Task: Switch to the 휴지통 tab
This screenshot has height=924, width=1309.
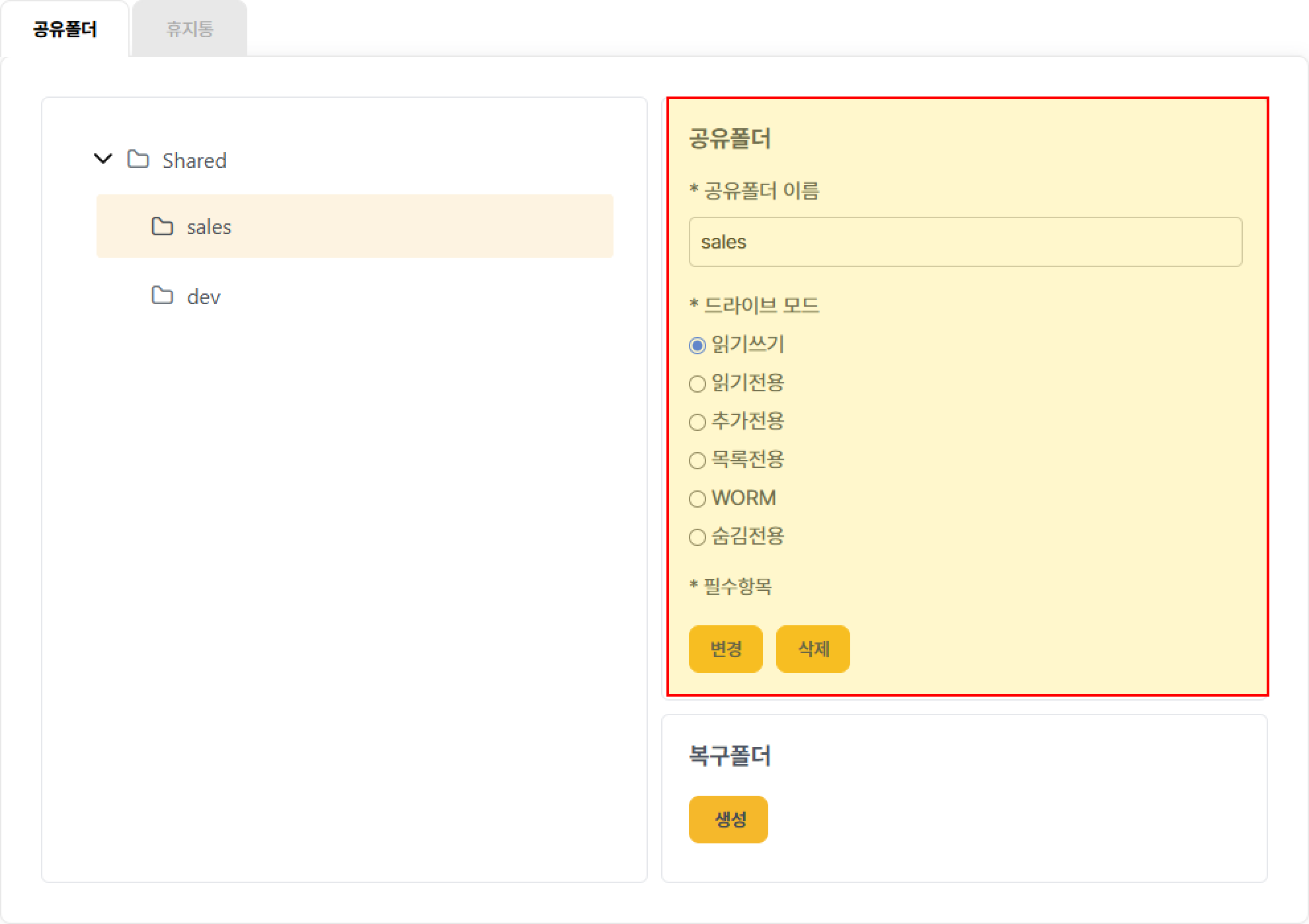Action: click(x=190, y=29)
